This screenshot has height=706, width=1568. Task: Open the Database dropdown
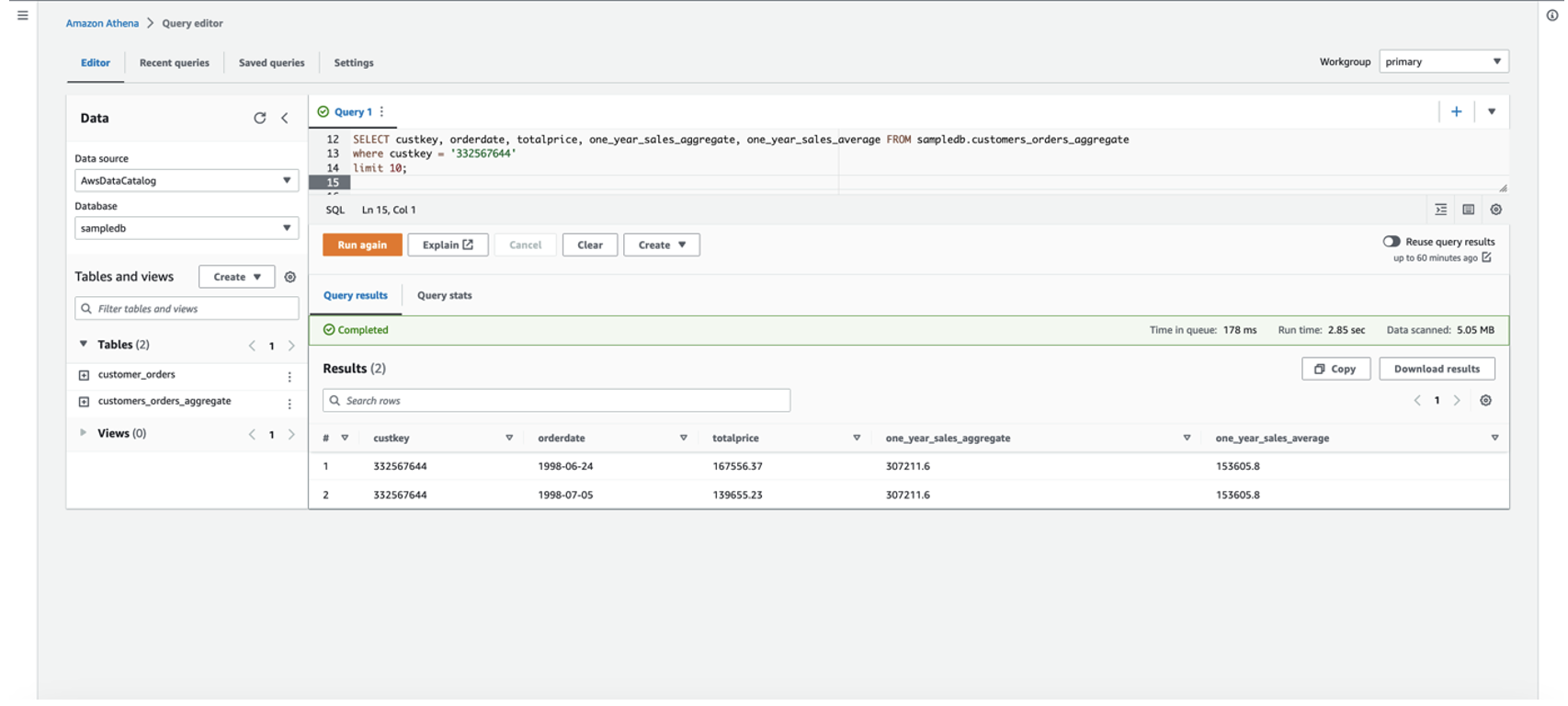tap(187, 228)
